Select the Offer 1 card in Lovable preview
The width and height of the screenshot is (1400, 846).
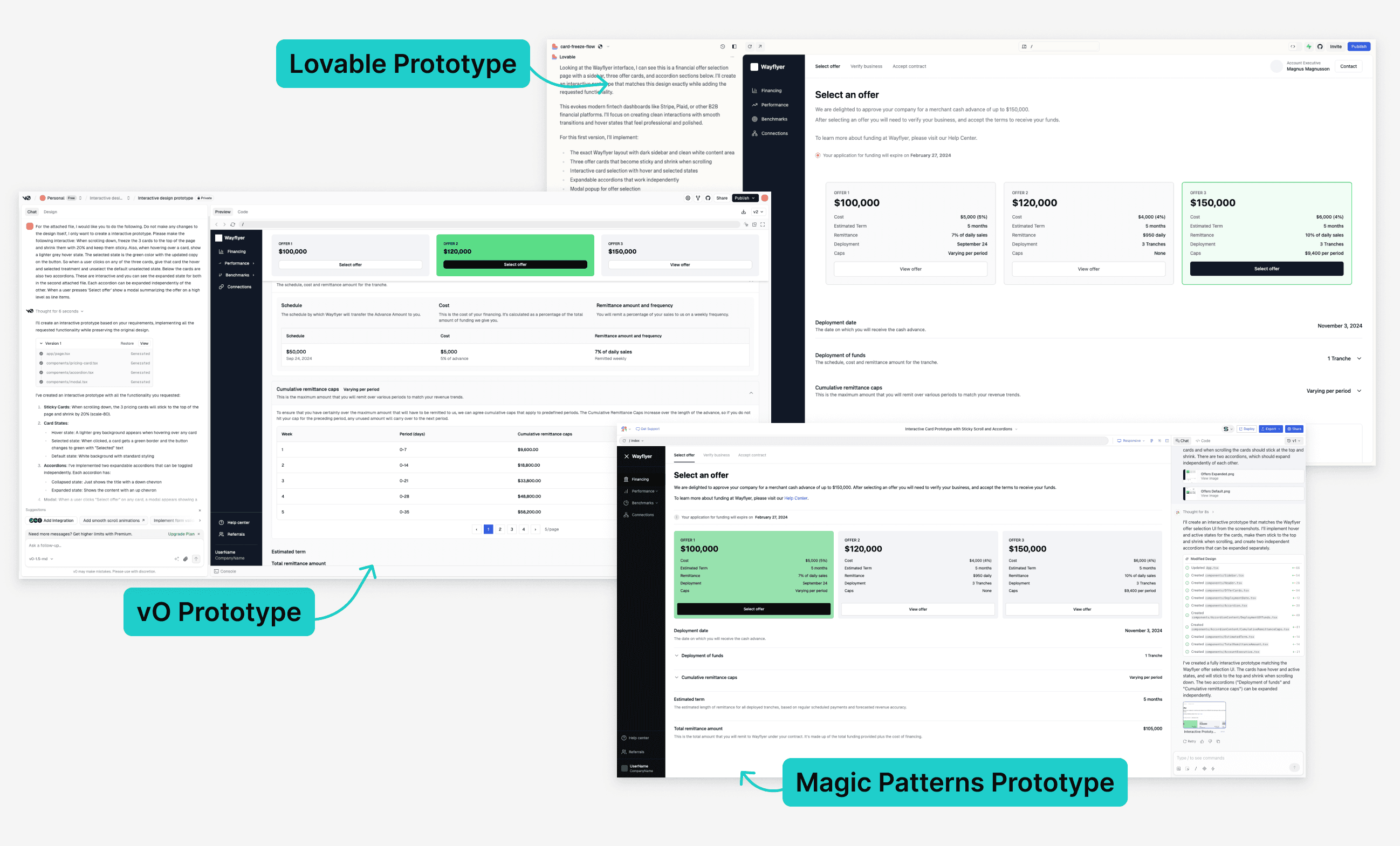click(910, 233)
